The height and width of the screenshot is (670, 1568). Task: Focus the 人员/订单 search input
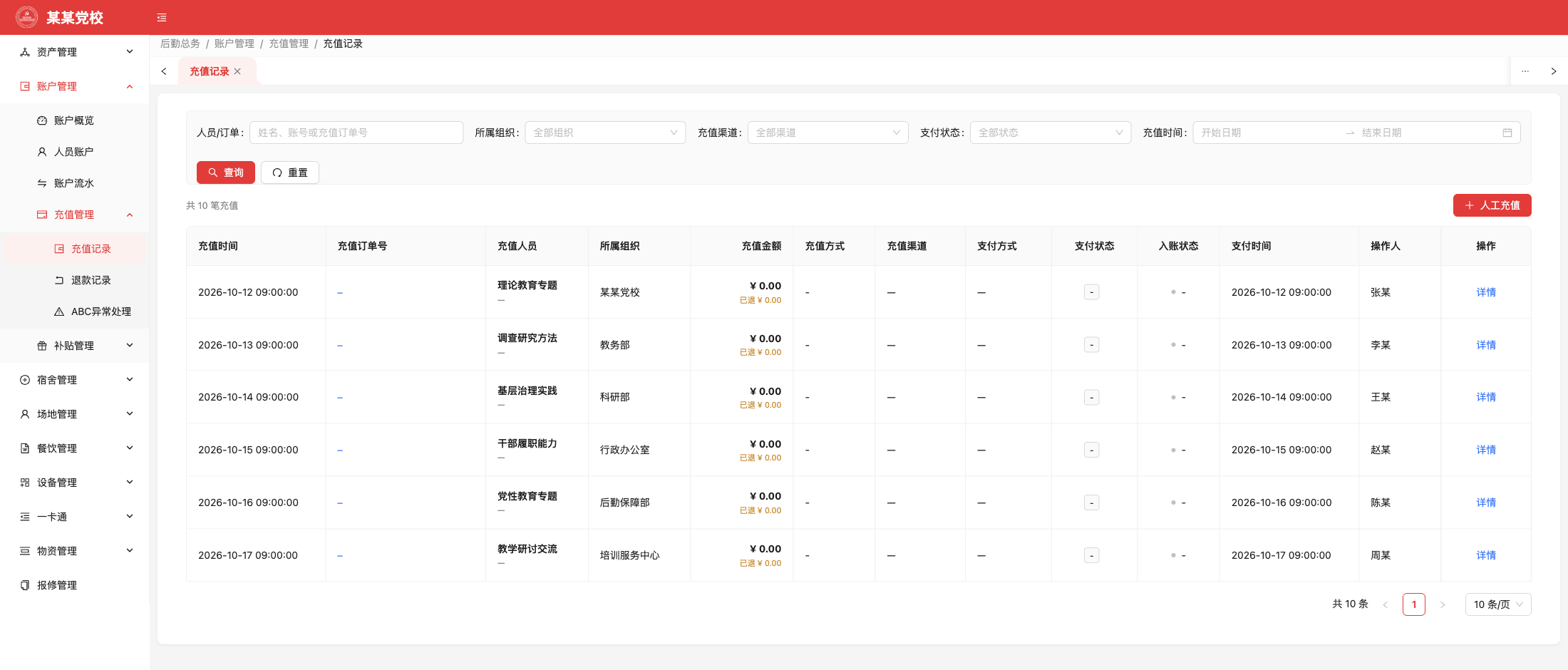[356, 133]
